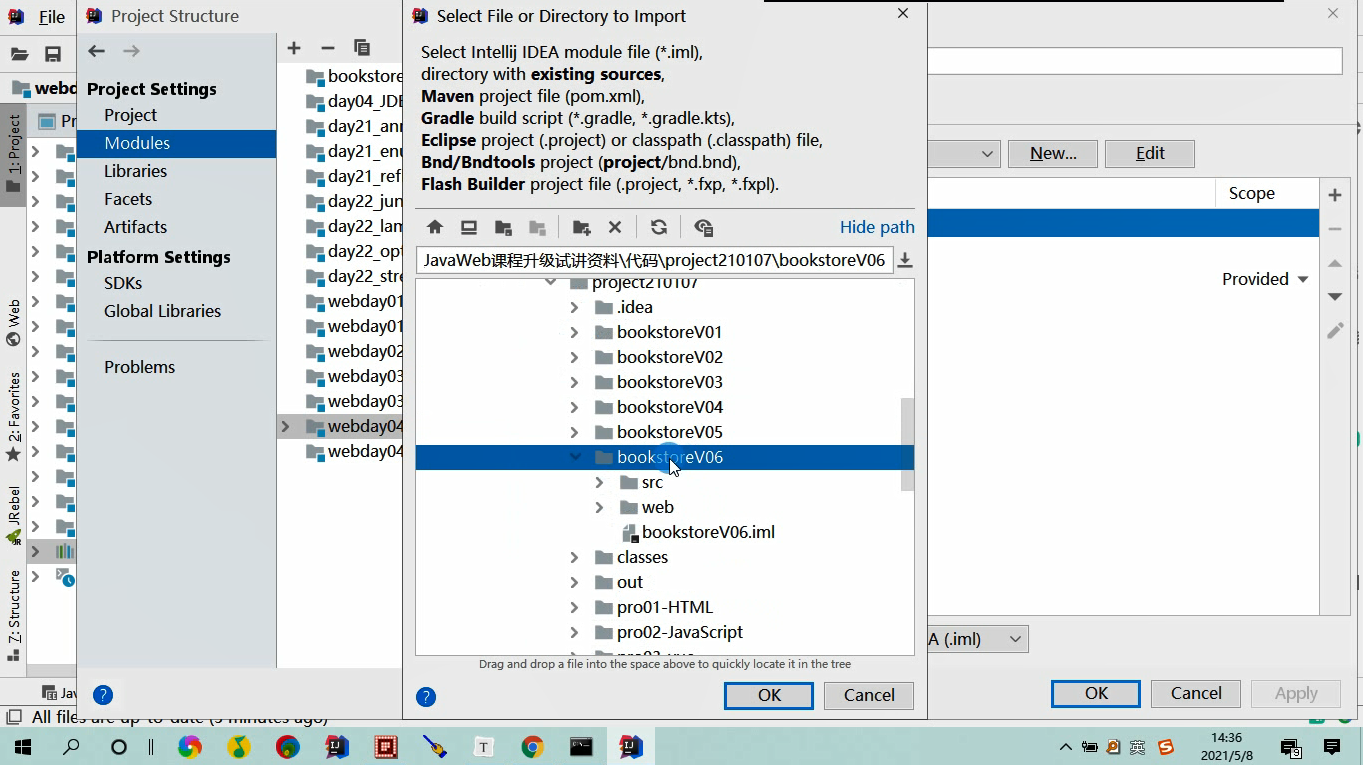Select bookstoreV06.iml file

[708, 532]
